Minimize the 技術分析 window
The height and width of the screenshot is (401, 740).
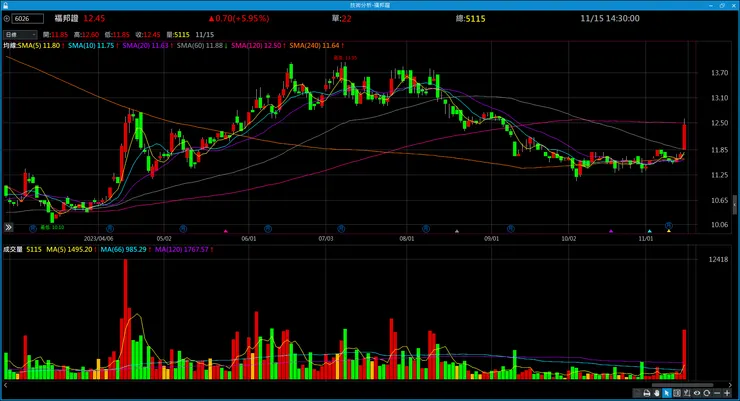point(711,5)
